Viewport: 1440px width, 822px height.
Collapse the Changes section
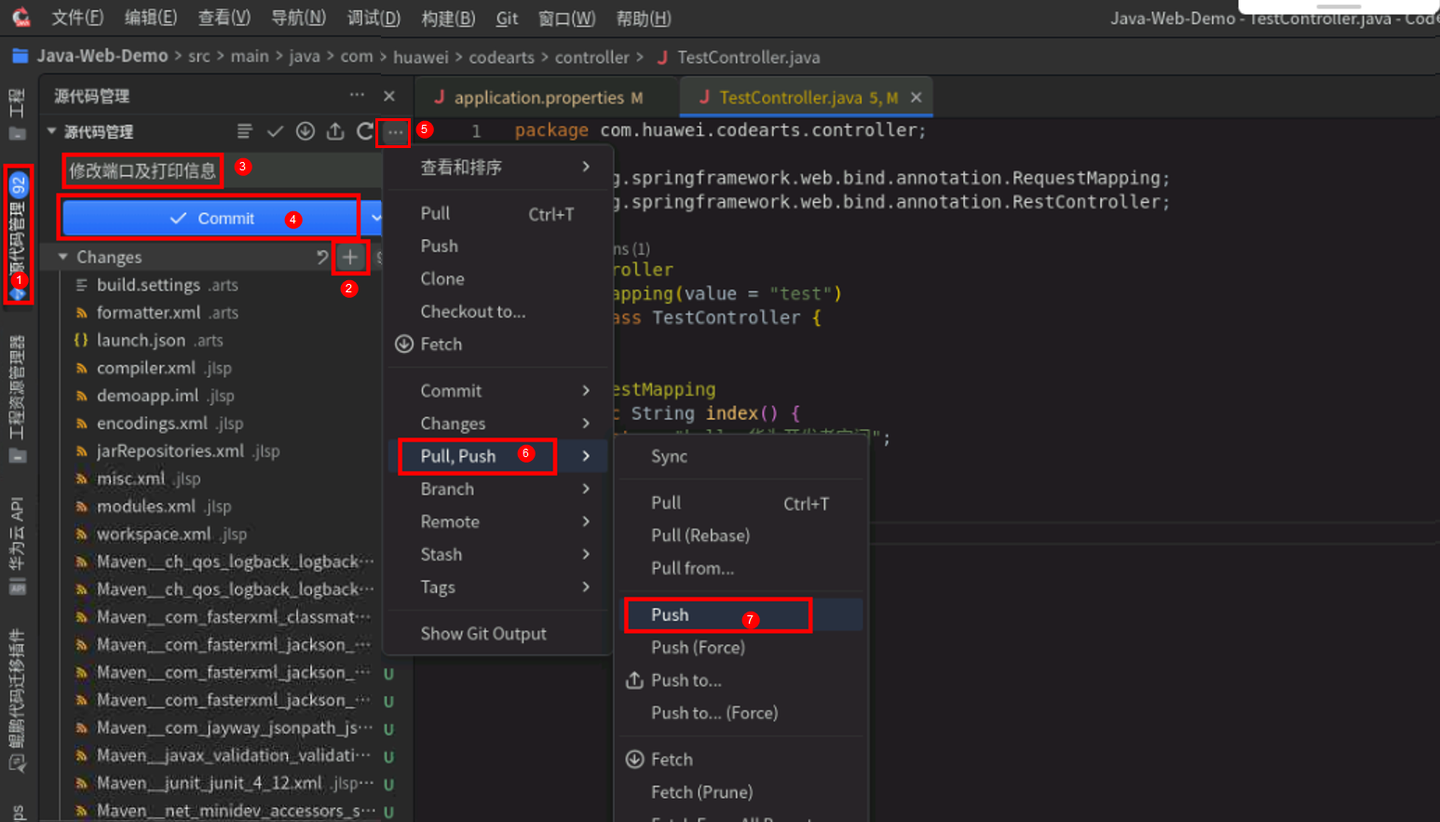(x=62, y=257)
